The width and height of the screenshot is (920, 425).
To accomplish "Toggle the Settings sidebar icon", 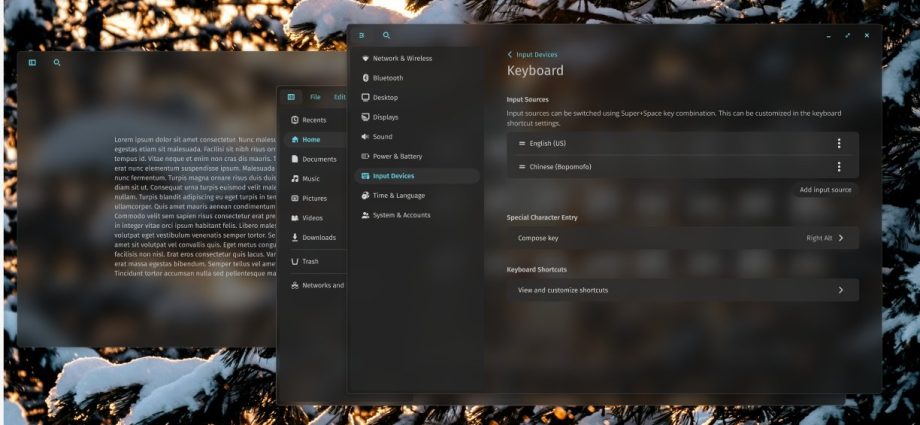I will [x=361, y=35].
